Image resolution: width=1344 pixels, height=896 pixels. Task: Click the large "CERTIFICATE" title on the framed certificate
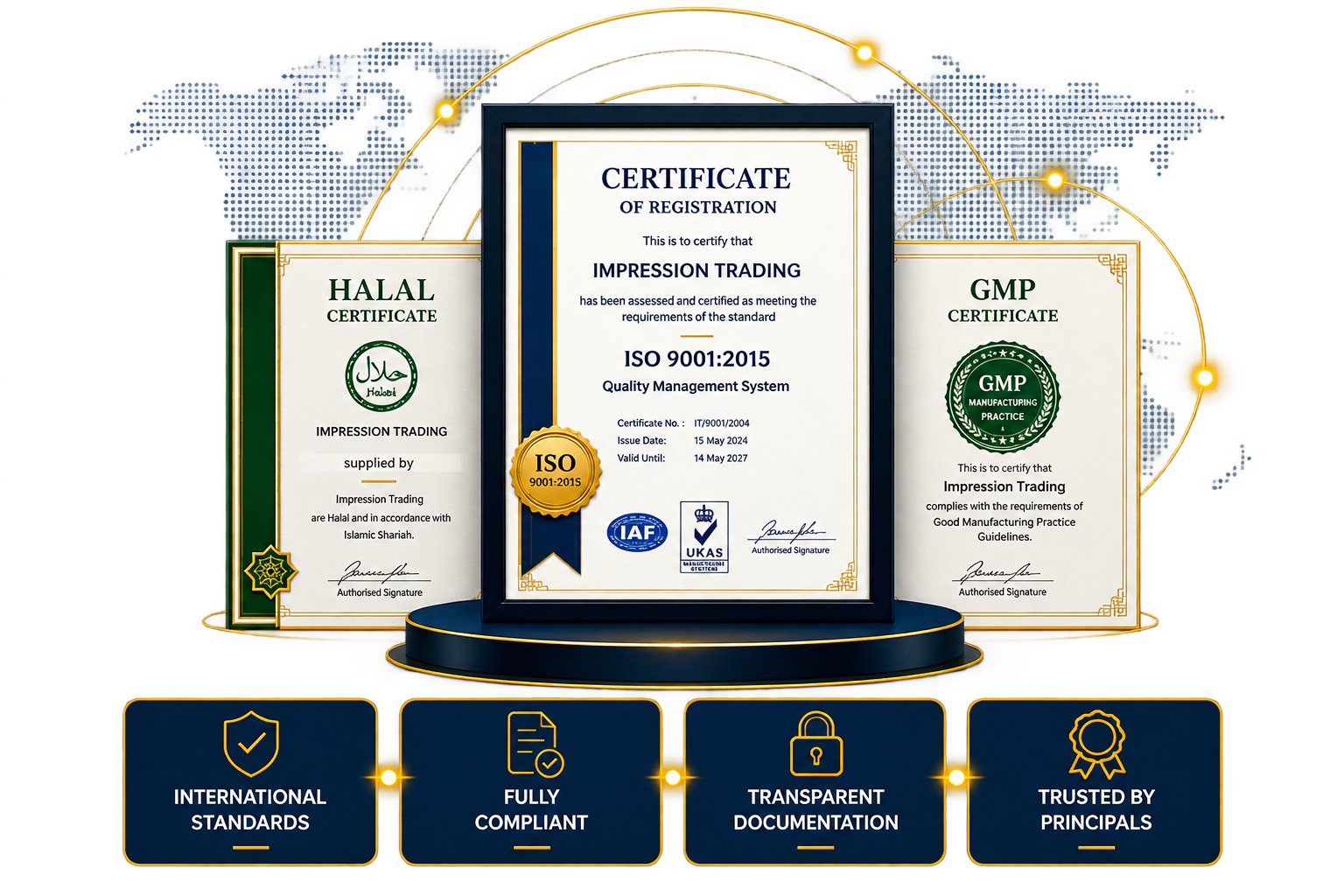click(x=696, y=178)
